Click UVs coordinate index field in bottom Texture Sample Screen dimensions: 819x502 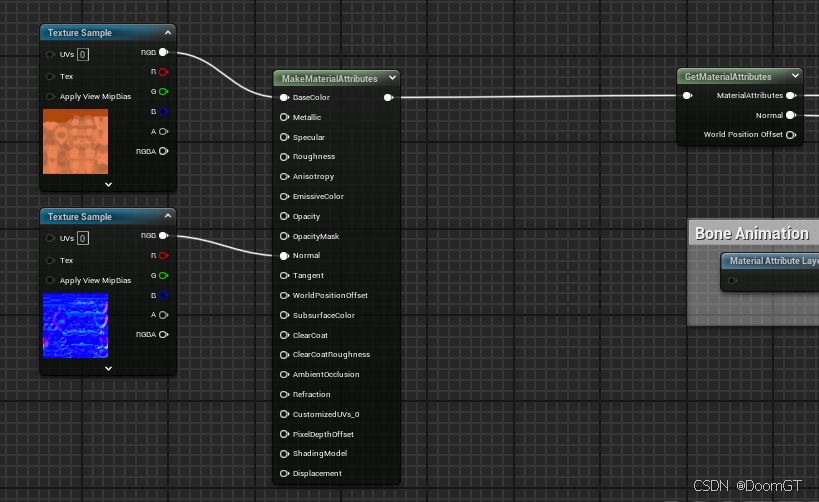tap(83, 238)
